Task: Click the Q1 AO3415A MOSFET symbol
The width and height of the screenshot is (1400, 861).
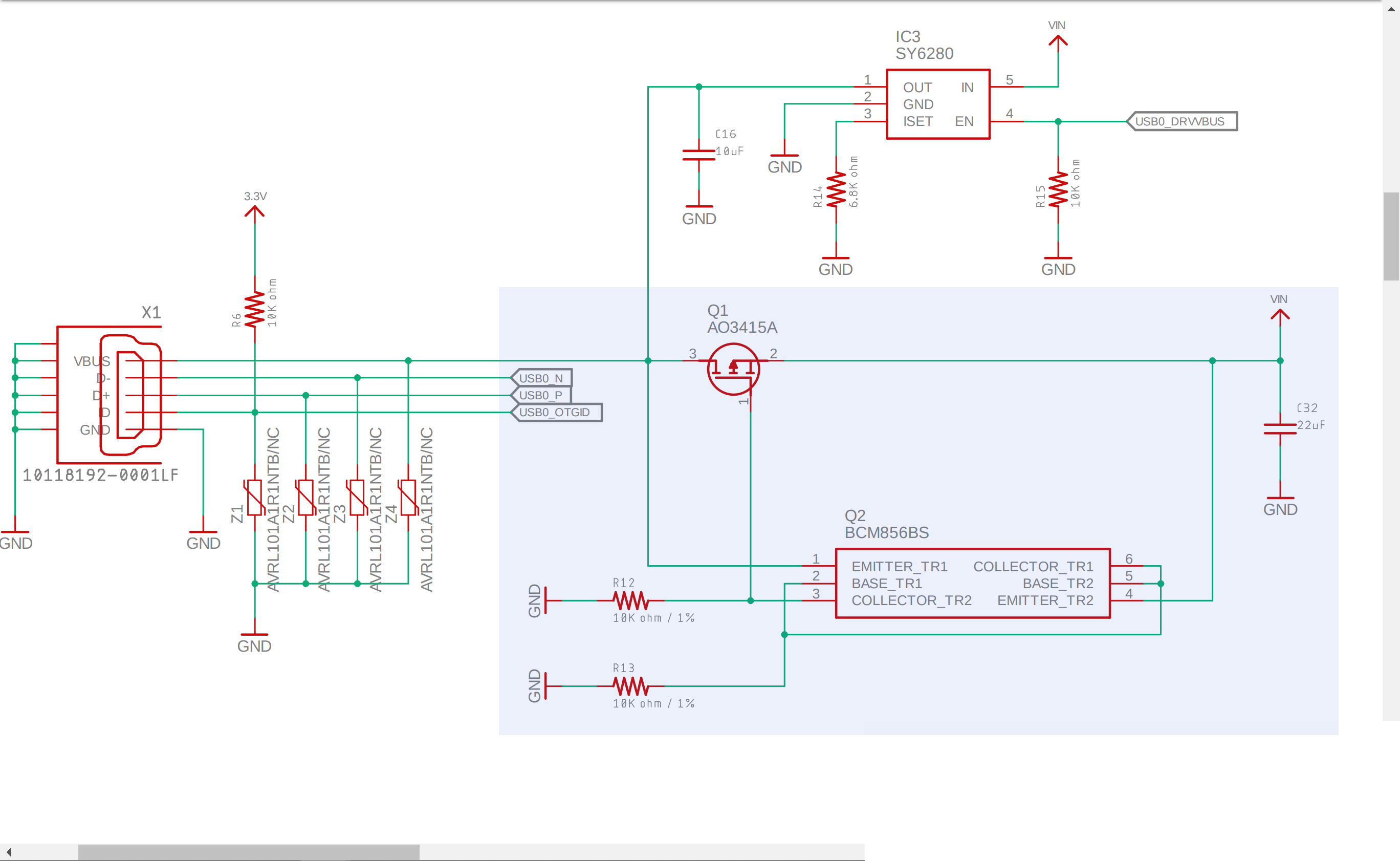Action: click(733, 369)
